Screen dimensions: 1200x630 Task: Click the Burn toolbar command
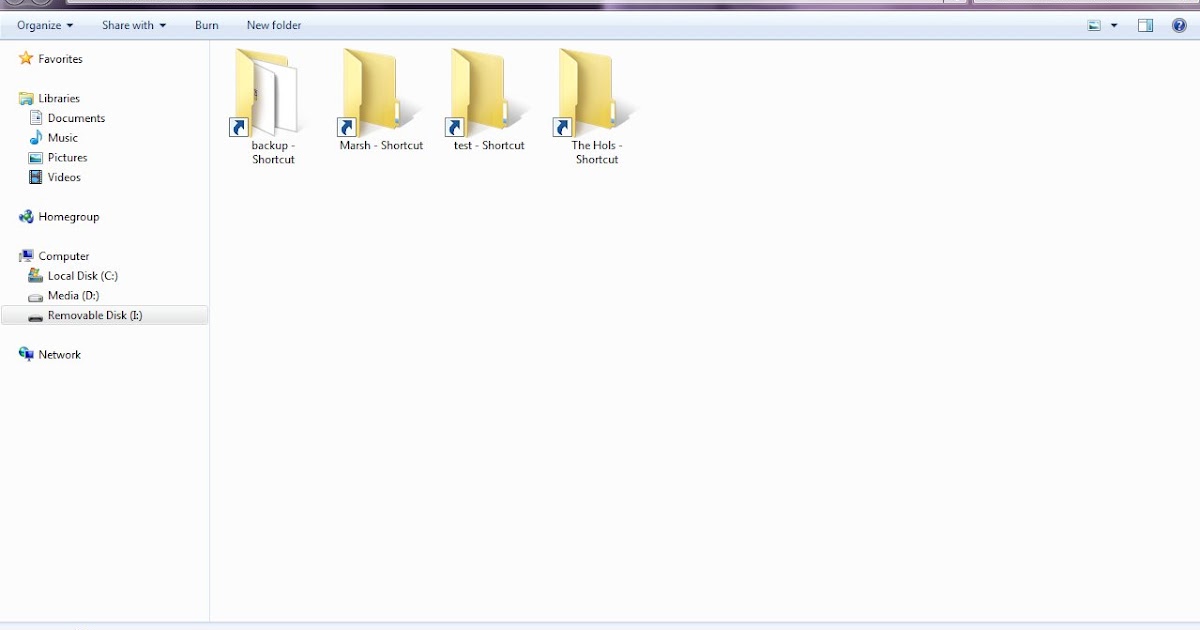[206, 25]
